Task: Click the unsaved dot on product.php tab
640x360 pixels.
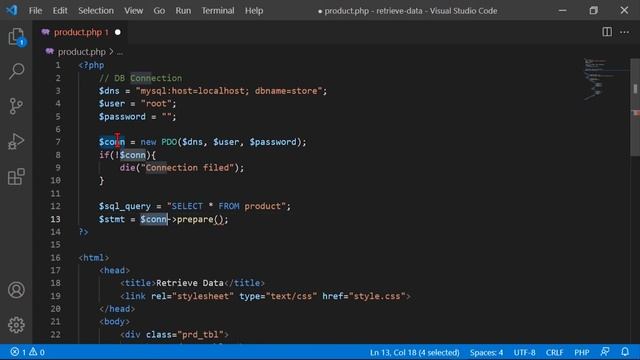Action: [118, 32]
